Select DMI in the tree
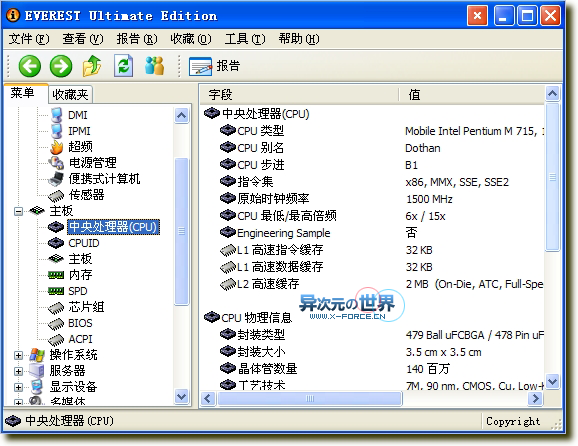This screenshot has width=578, height=446. click(78, 115)
